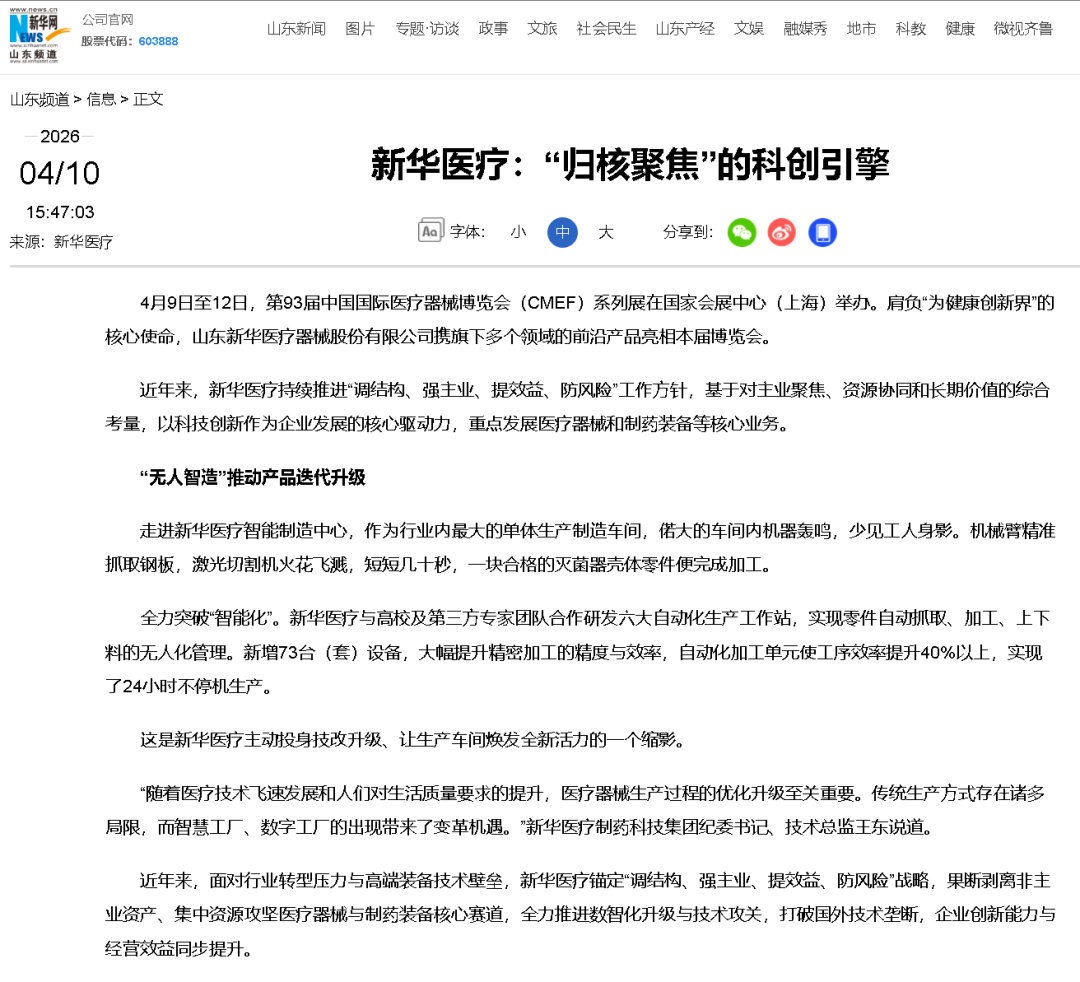Open the mobile share icon
This screenshot has height=982, width=1080.
822,233
